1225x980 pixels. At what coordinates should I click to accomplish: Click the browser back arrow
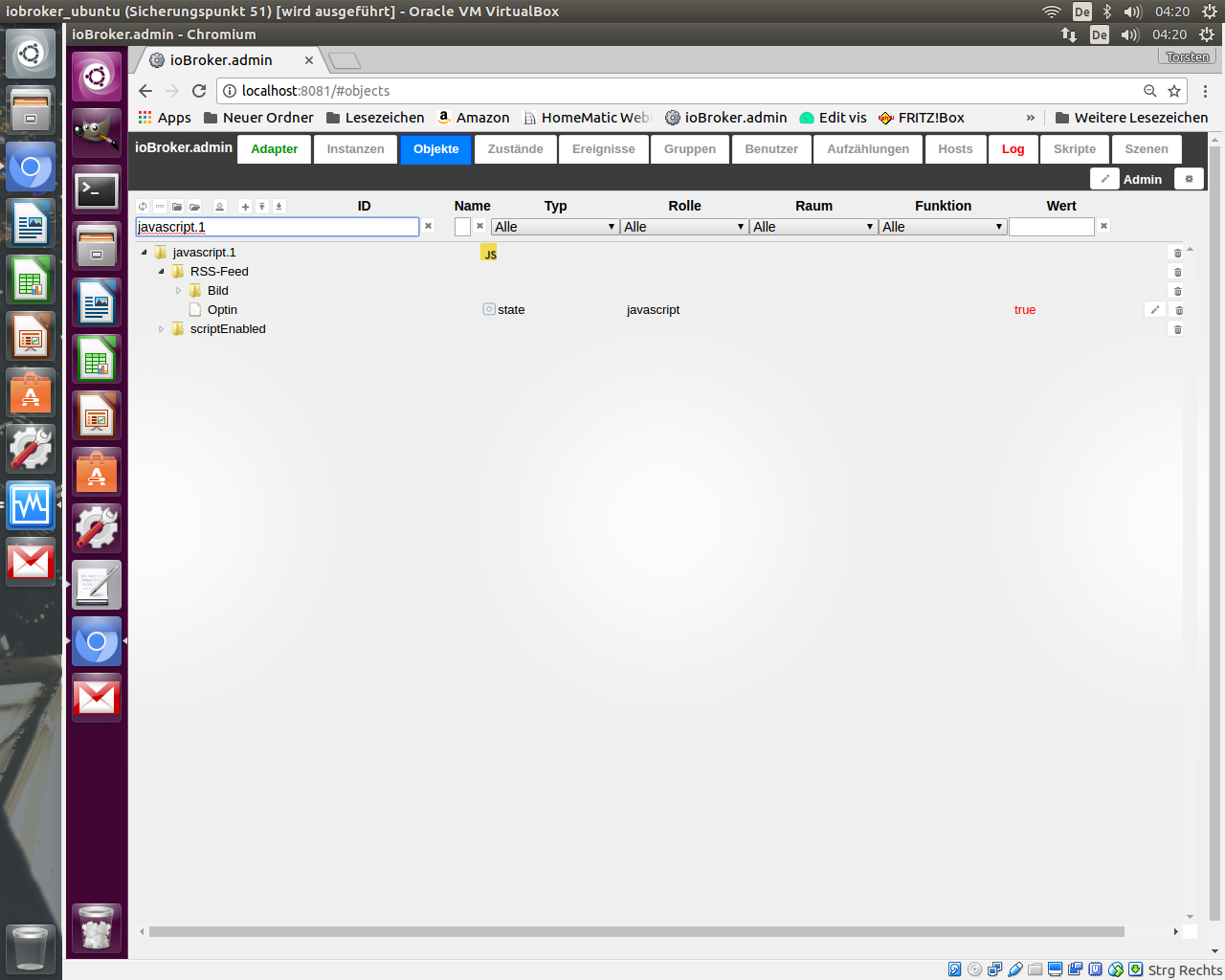click(x=145, y=91)
